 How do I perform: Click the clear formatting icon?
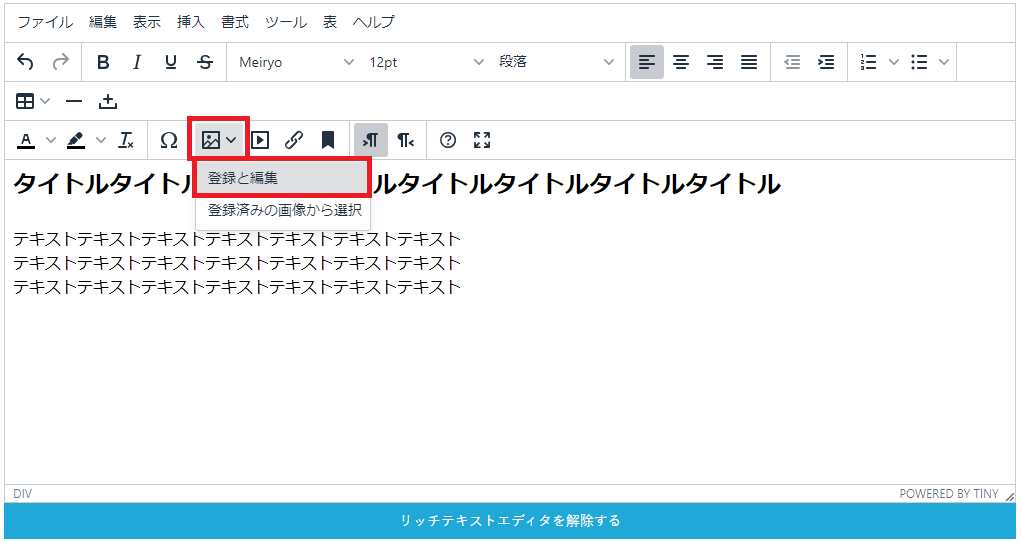126,141
